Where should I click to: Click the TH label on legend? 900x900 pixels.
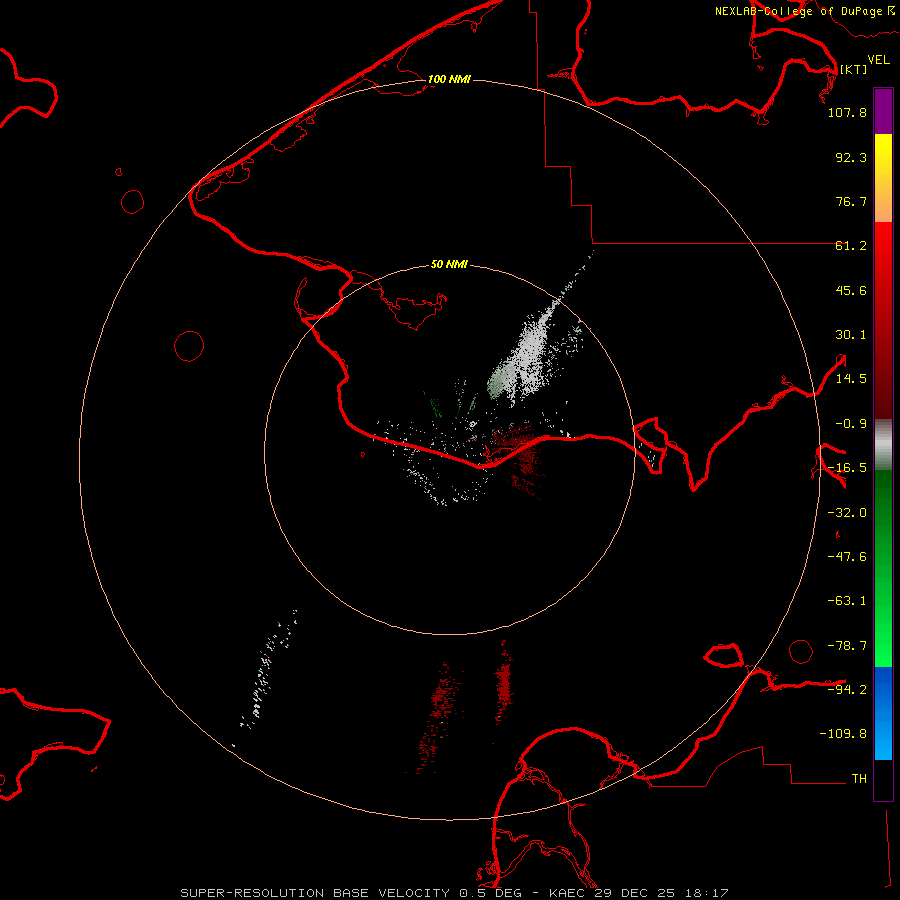pyautogui.click(x=859, y=778)
